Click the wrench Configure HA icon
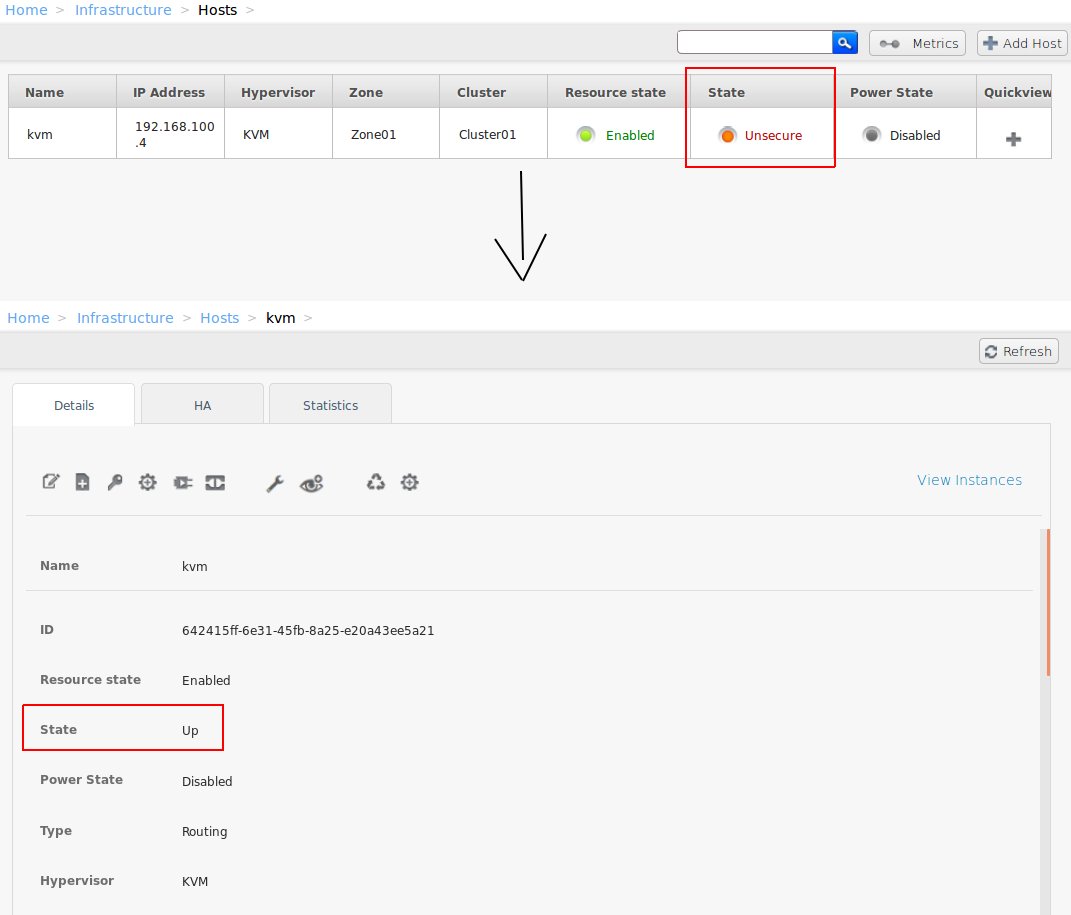Viewport: 1071px width, 915px height. coord(275,481)
